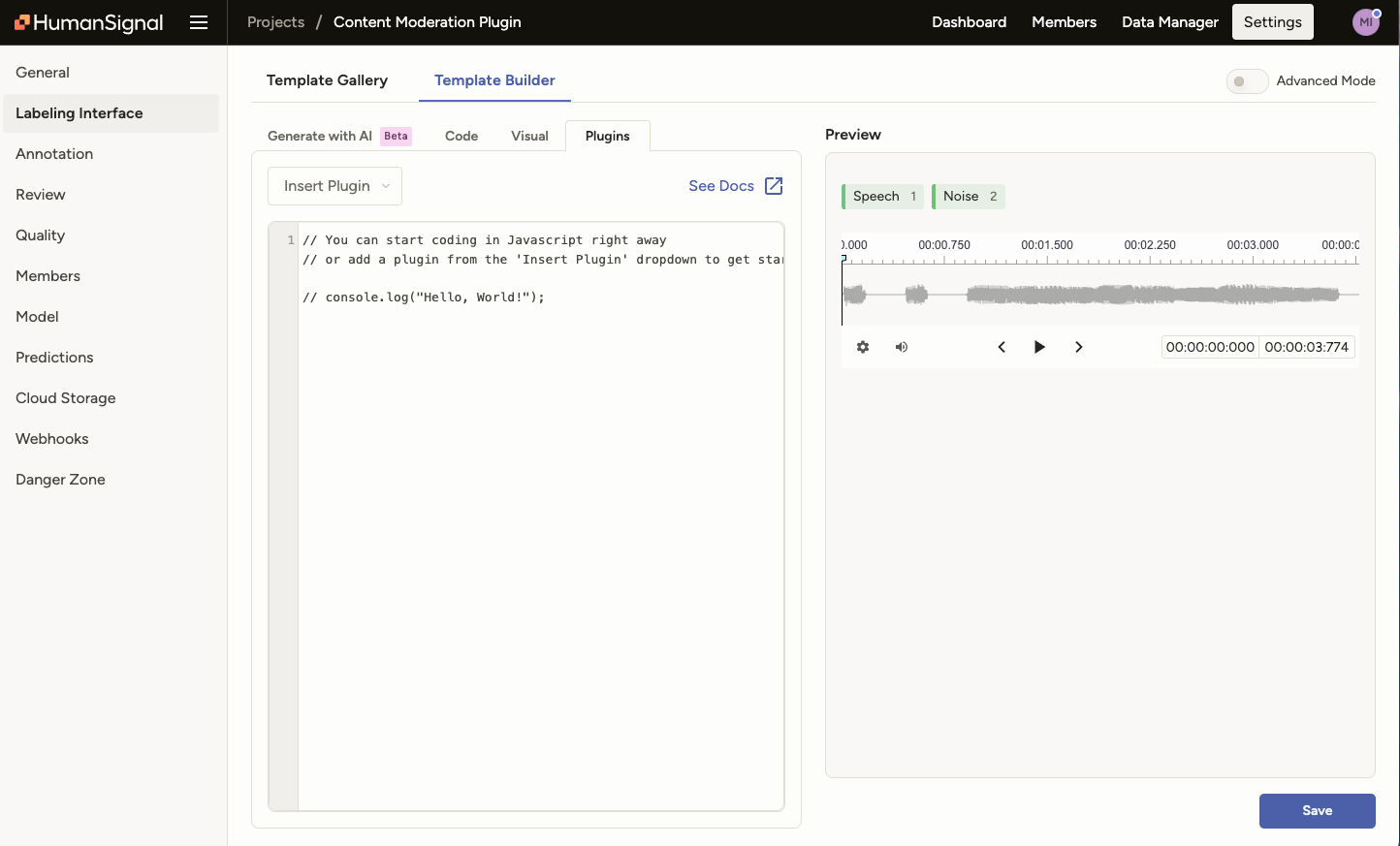Click the Beta badge
This screenshot has width=1400, height=846.
(x=396, y=136)
